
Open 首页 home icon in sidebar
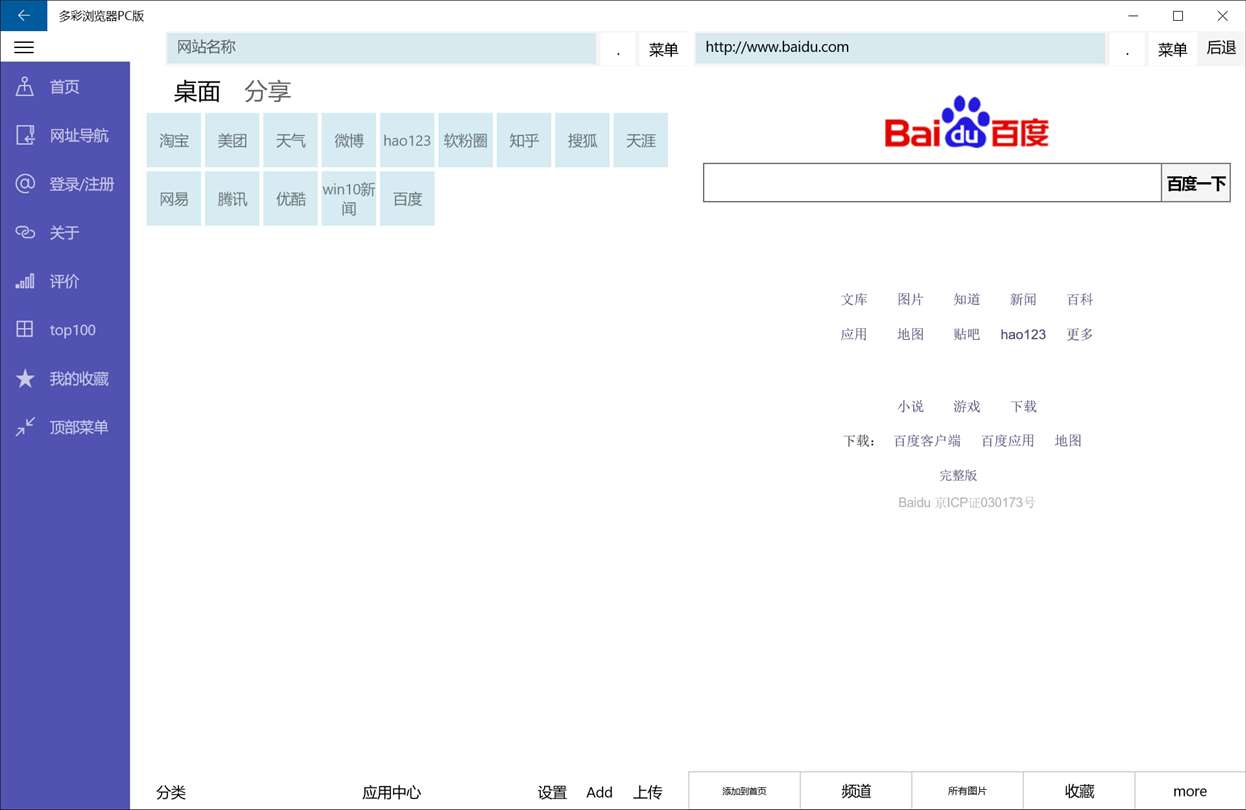[25, 87]
